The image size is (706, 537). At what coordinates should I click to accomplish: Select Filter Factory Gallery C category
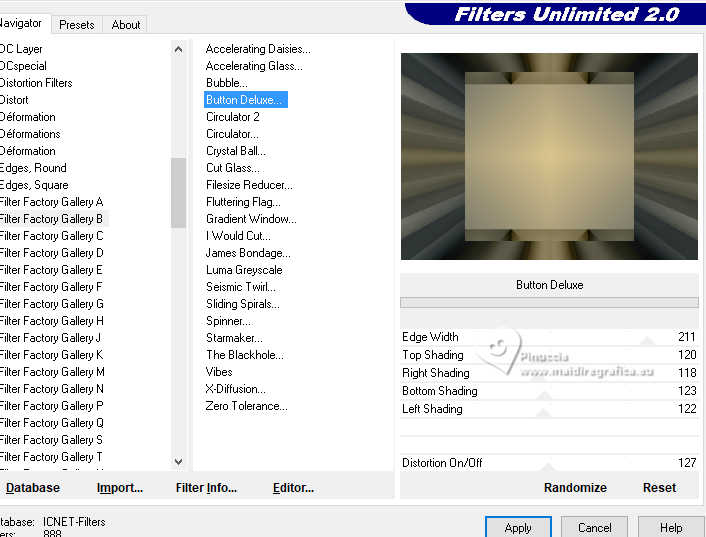(51, 236)
